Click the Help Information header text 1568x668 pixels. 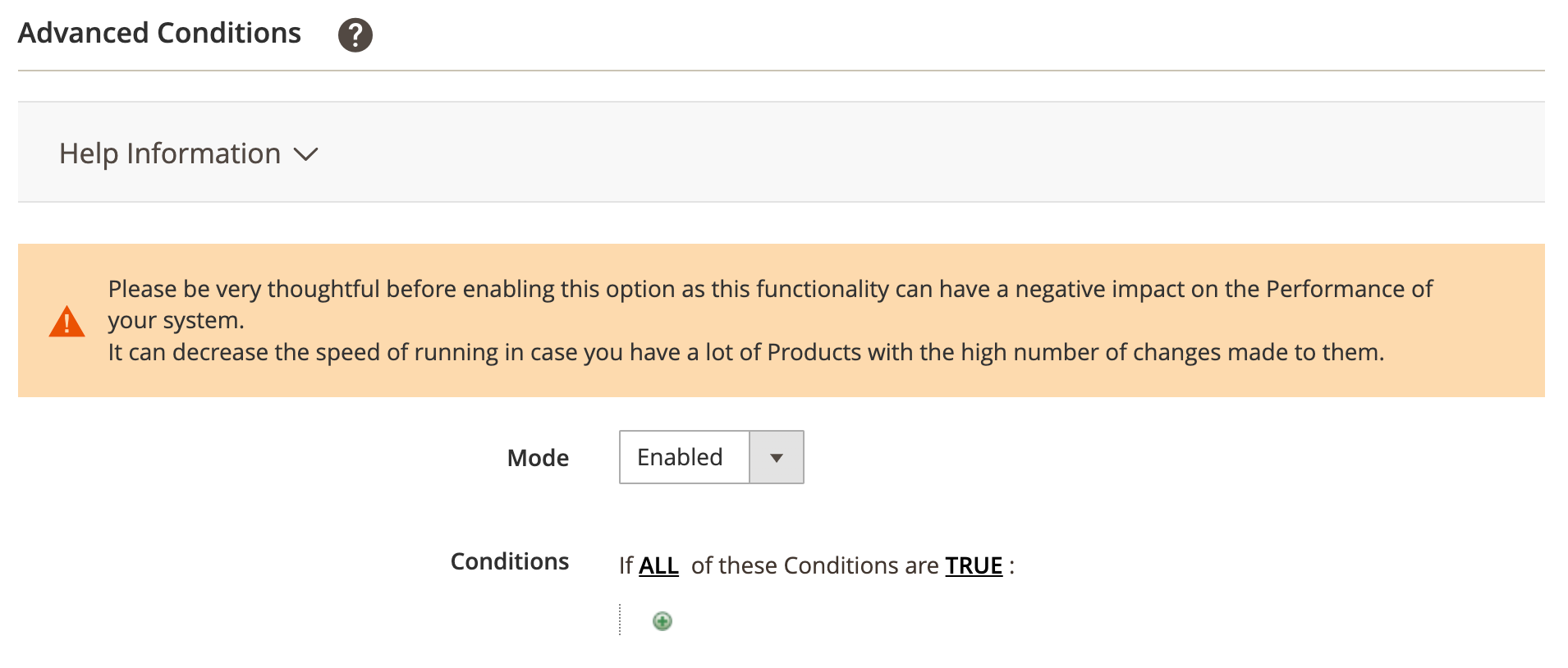pos(168,153)
